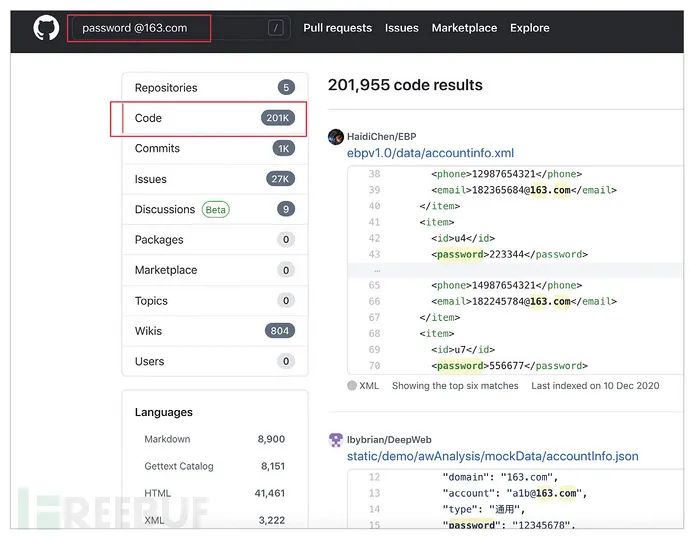
Task: Open Marketplace in top navigation
Action: pyautogui.click(x=464, y=28)
